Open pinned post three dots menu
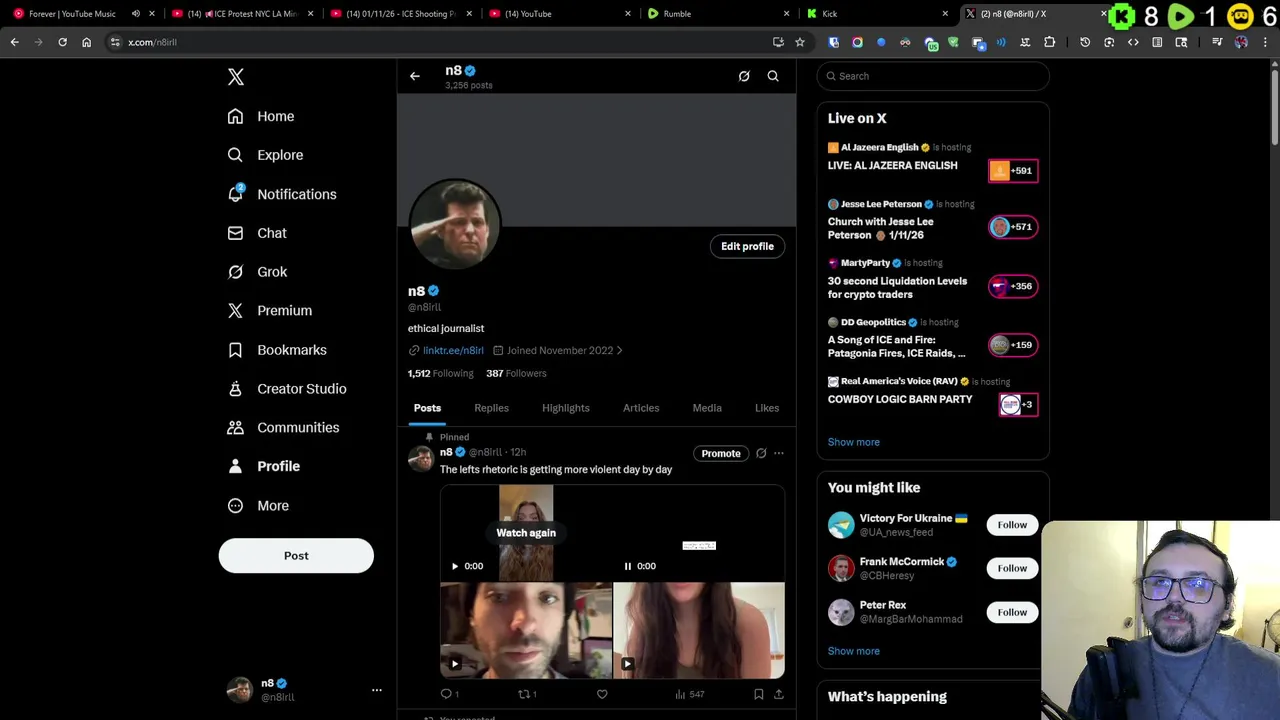This screenshot has height=720, width=1280. click(x=779, y=454)
